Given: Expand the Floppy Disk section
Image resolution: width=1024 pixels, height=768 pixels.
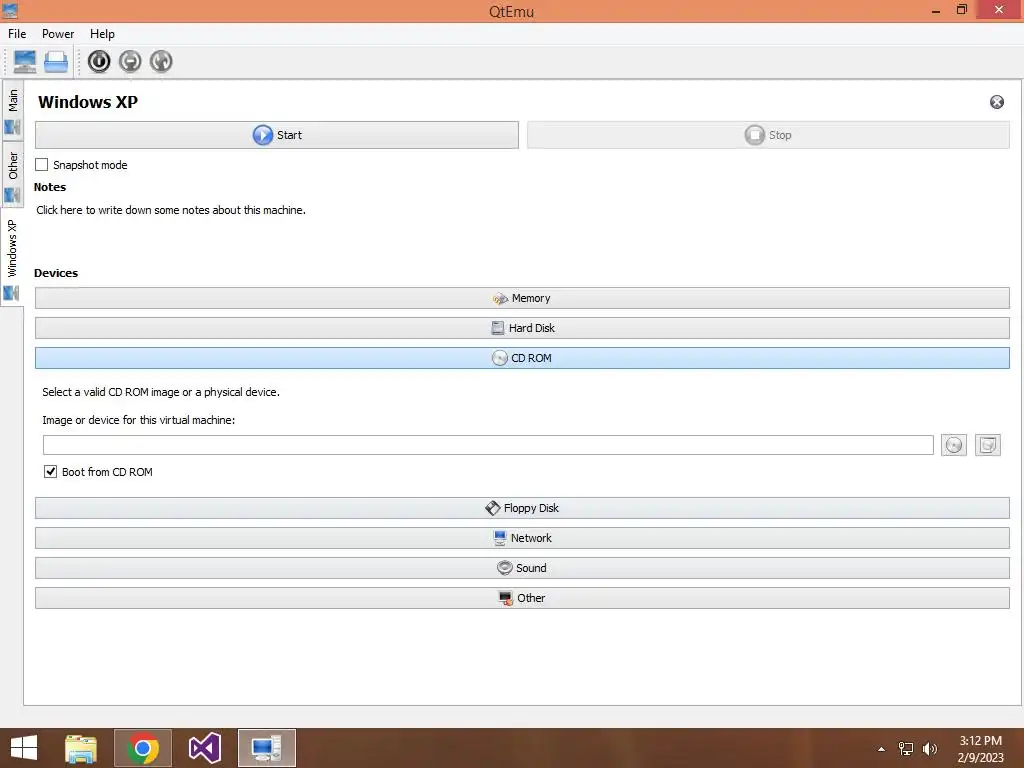Looking at the screenshot, I should pos(522,508).
